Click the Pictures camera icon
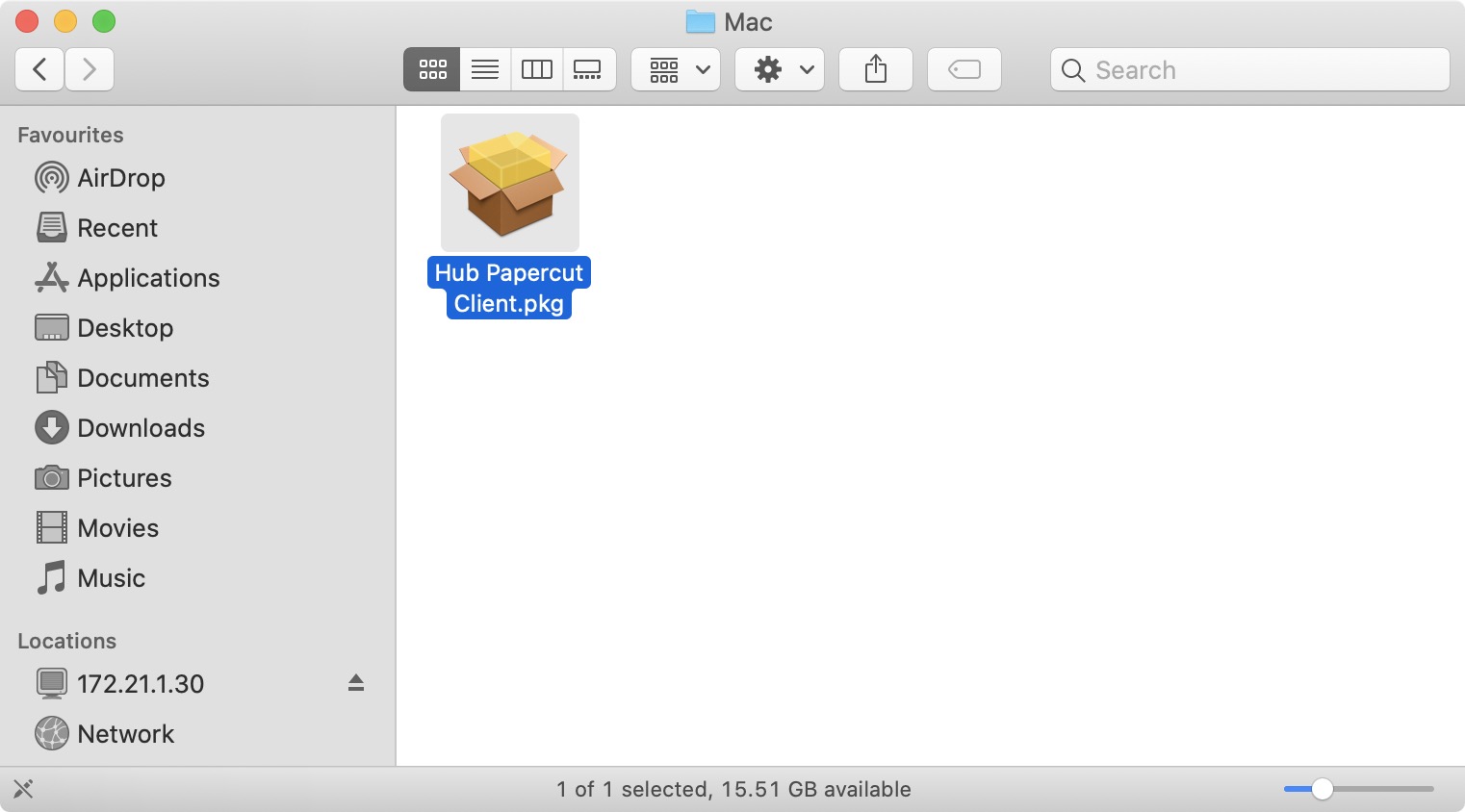Viewport: 1465px width, 812px height. (52, 478)
